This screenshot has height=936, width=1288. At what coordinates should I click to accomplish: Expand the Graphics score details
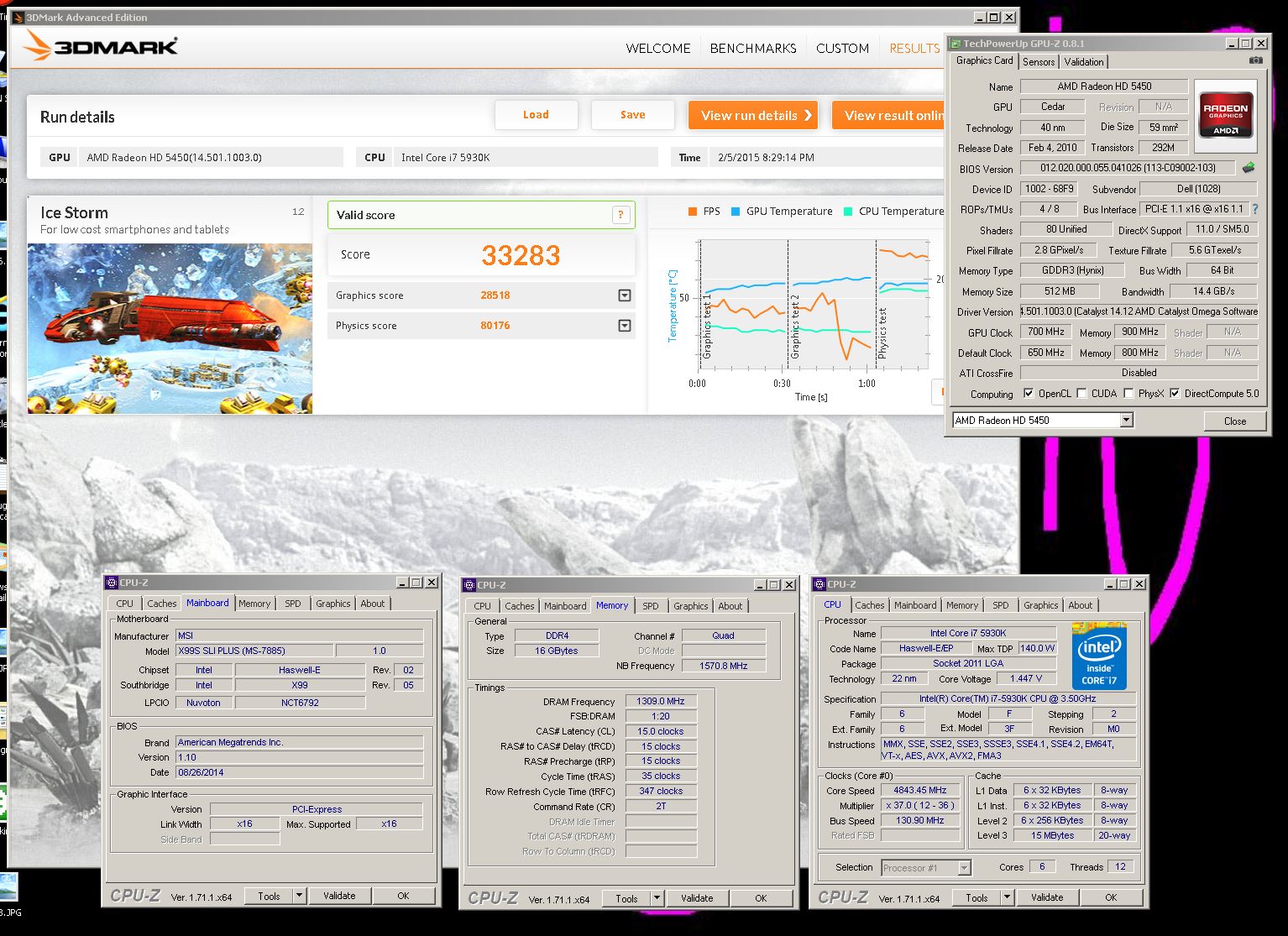[x=625, y=295]
